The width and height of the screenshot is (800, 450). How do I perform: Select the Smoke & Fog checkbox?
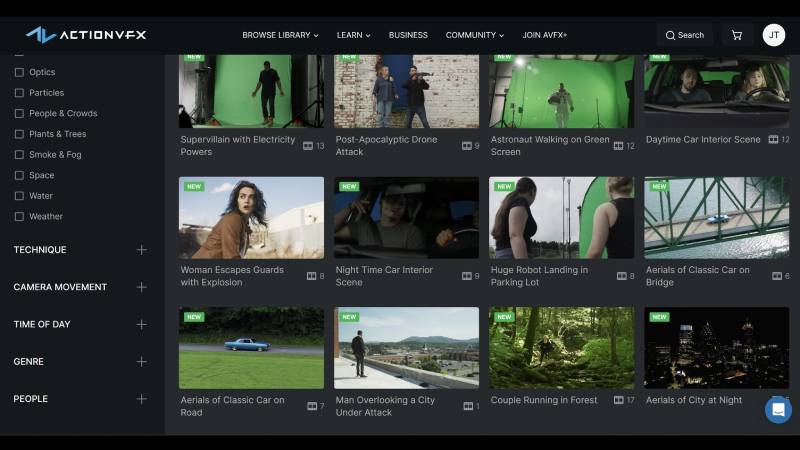19,155
